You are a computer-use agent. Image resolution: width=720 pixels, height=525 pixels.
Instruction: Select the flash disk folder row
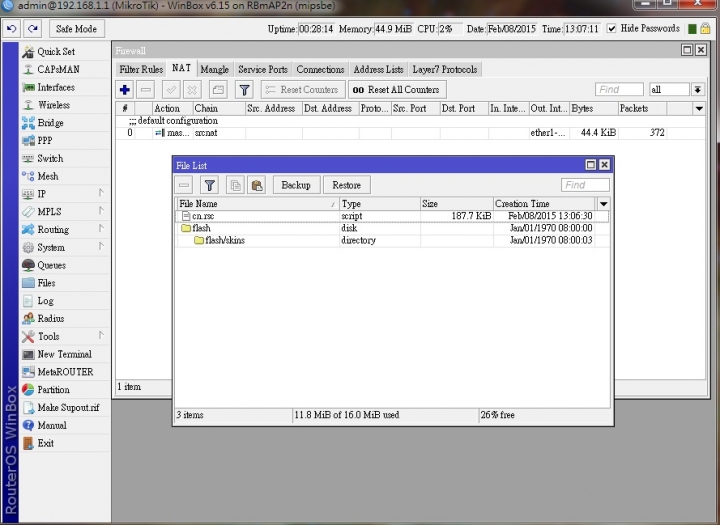pos(393,228)
